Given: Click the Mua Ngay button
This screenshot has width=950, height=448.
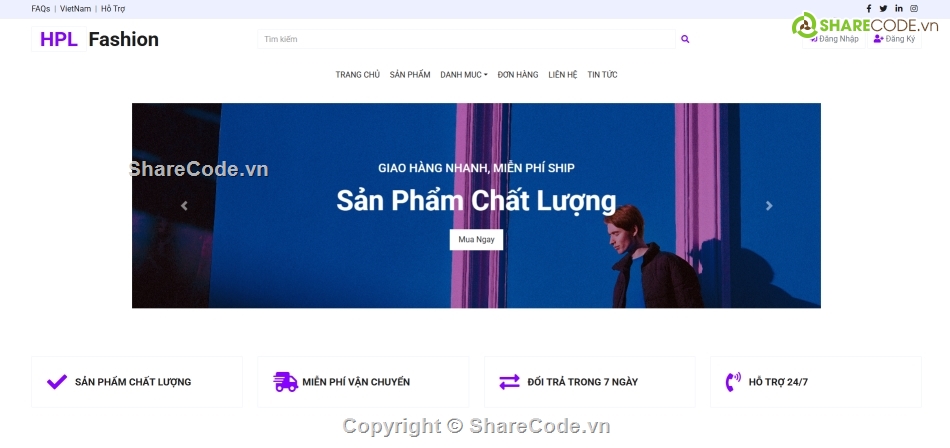Looking at the screenshot, I should pyautogui.click(x=476, y=239).
